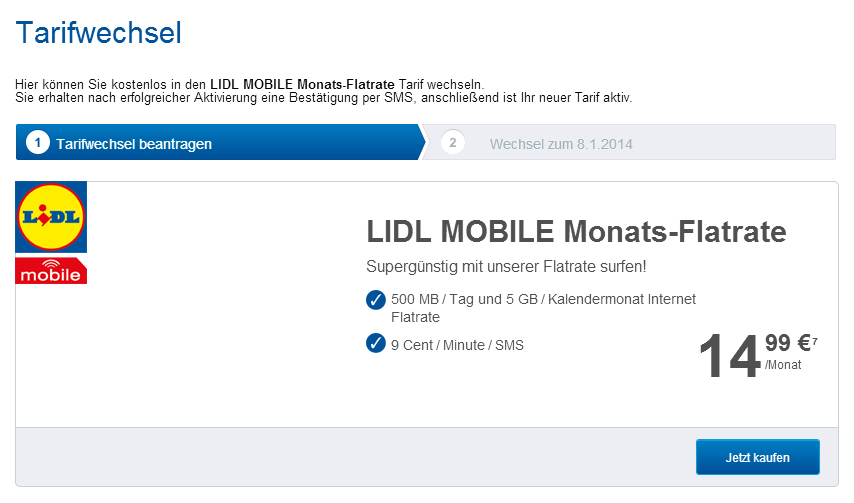Click the LIDL MOBILE Monats-Flatrate card heading

click(576, 233)
